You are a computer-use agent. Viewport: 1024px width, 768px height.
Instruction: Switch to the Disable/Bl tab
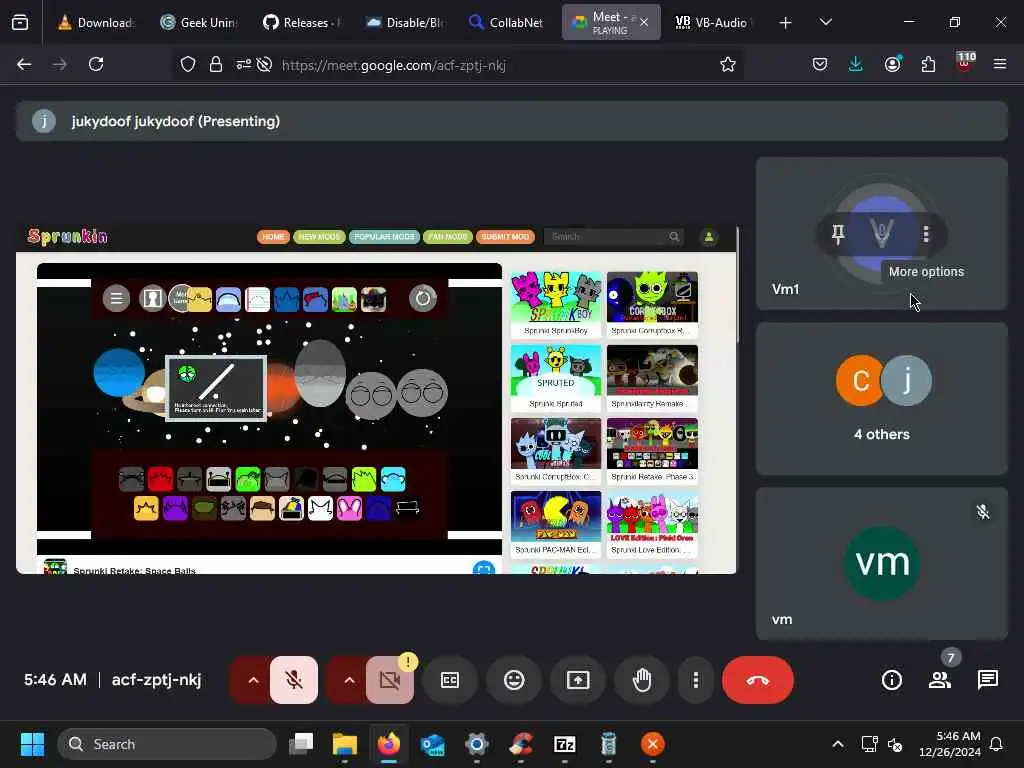(405, 22)
